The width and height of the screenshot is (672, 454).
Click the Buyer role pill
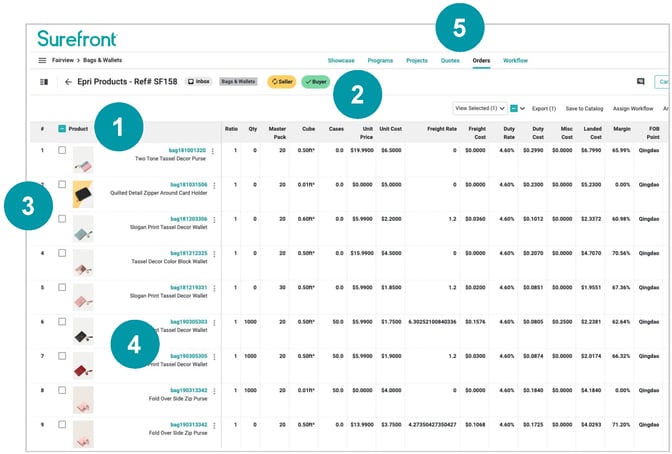[316, 82]
